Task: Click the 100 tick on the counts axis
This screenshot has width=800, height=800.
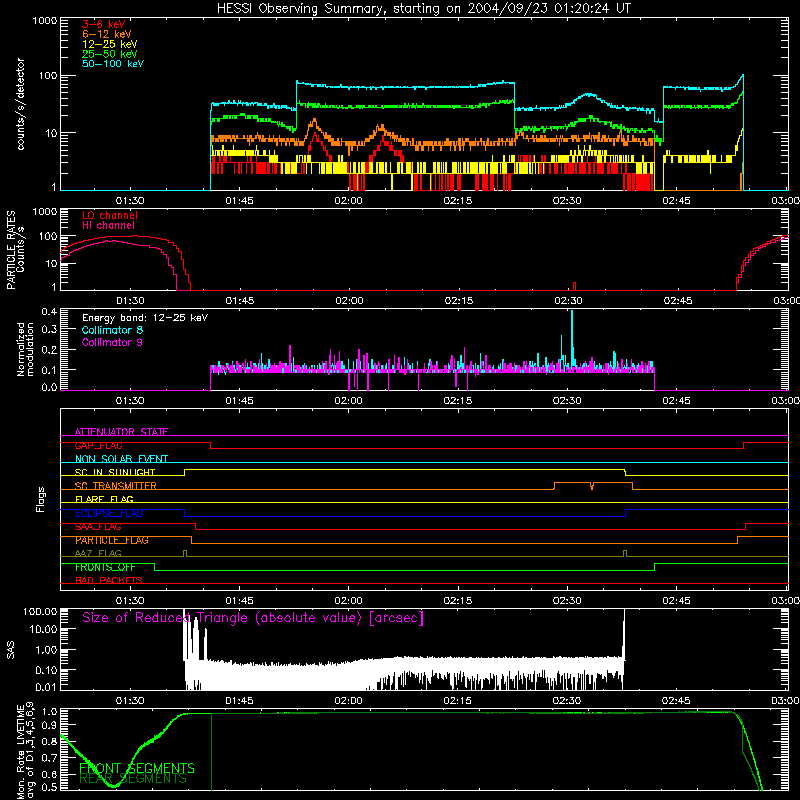Action: pos(48,76)
